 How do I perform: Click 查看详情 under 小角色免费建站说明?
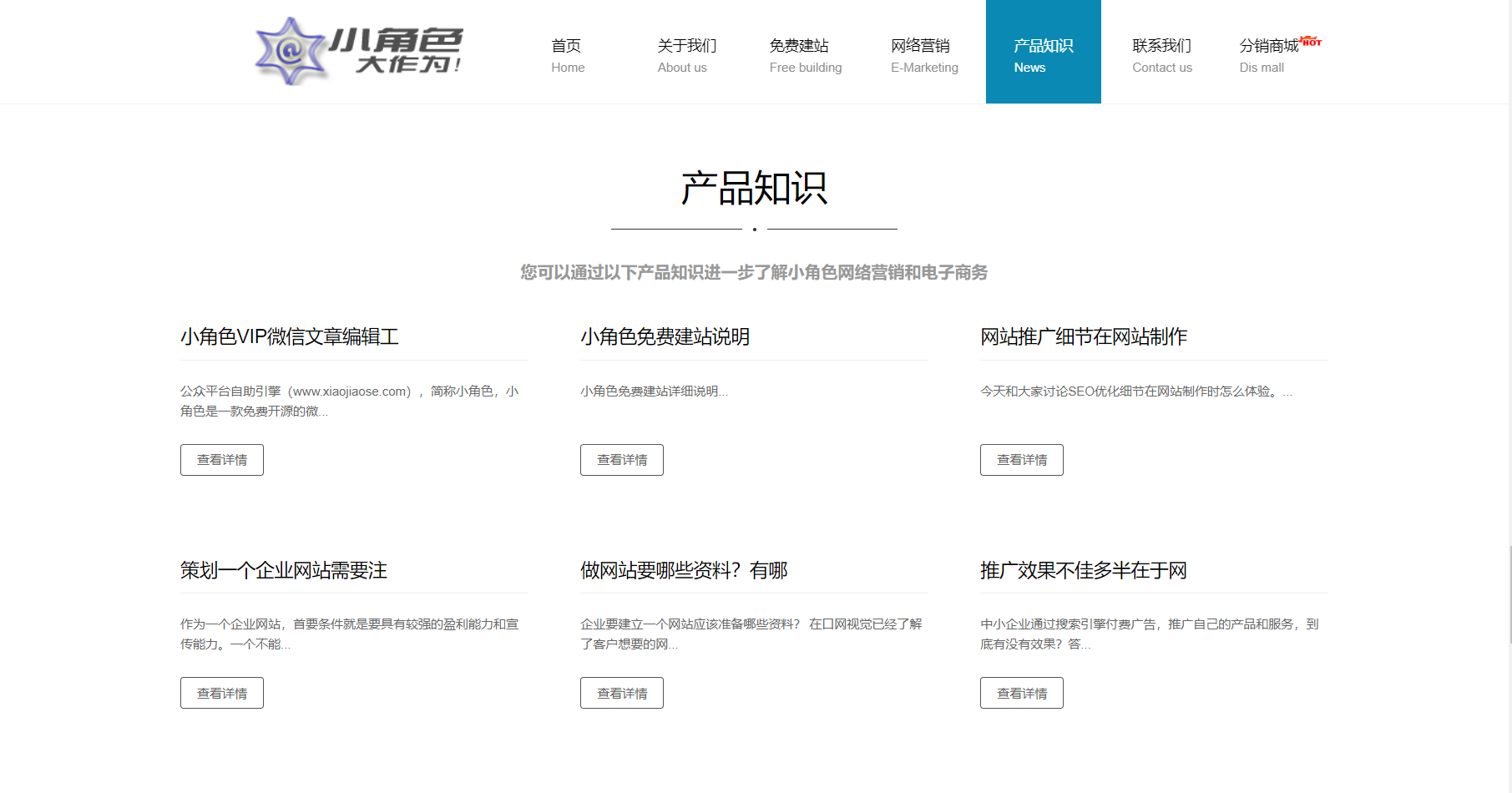[622, 460]
